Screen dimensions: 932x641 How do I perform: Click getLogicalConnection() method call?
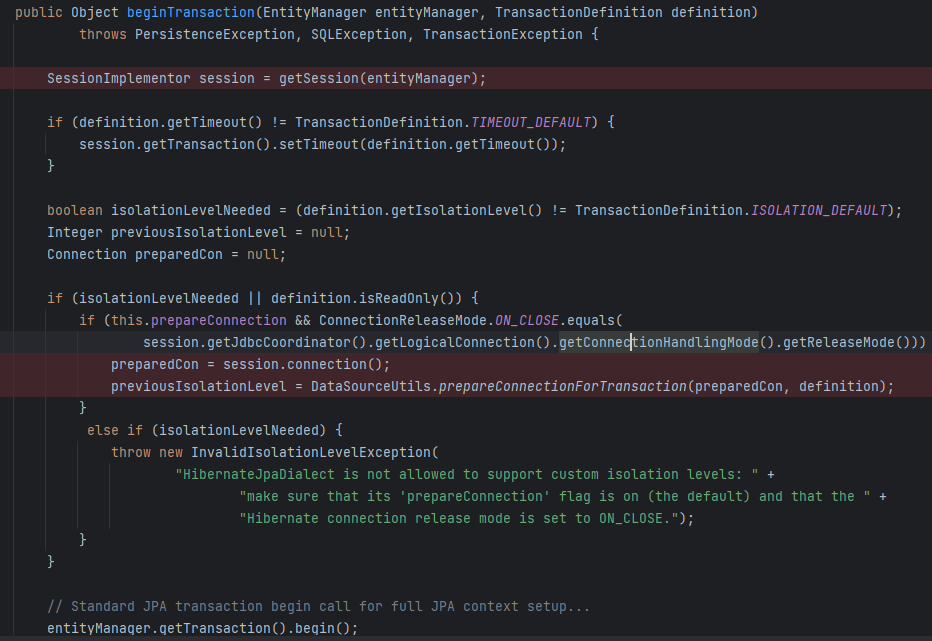462,343
